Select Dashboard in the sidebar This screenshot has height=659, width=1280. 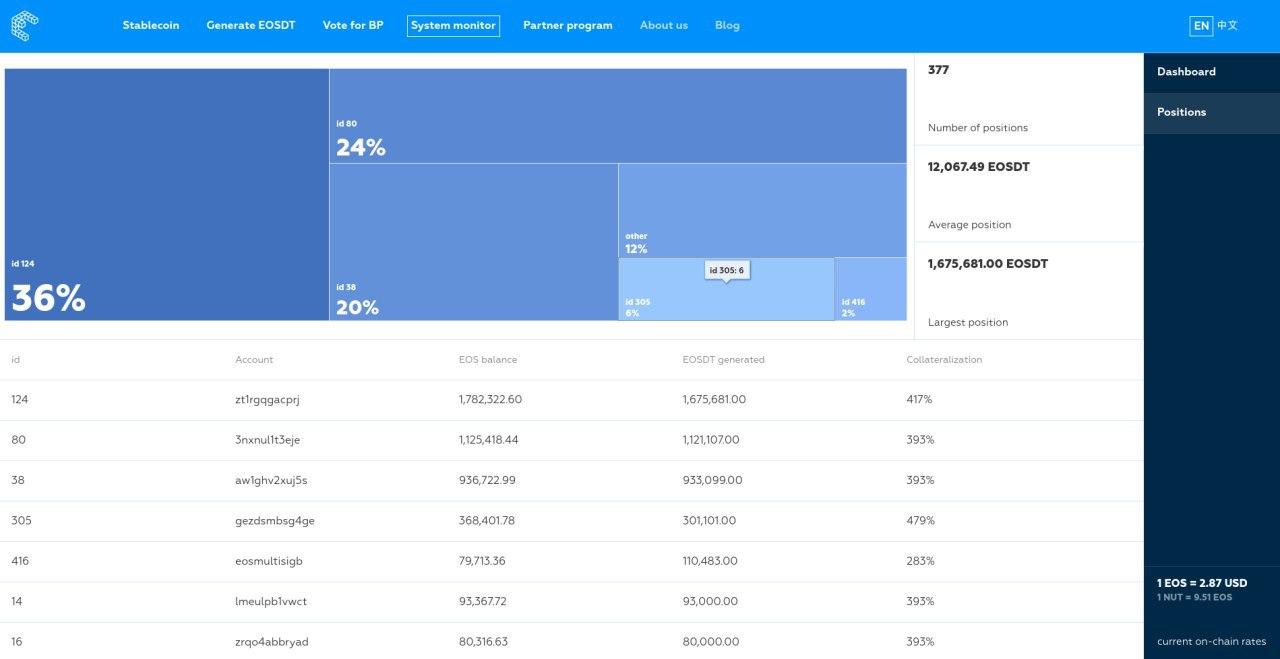pyautogui.click(x=1212, y=72)
